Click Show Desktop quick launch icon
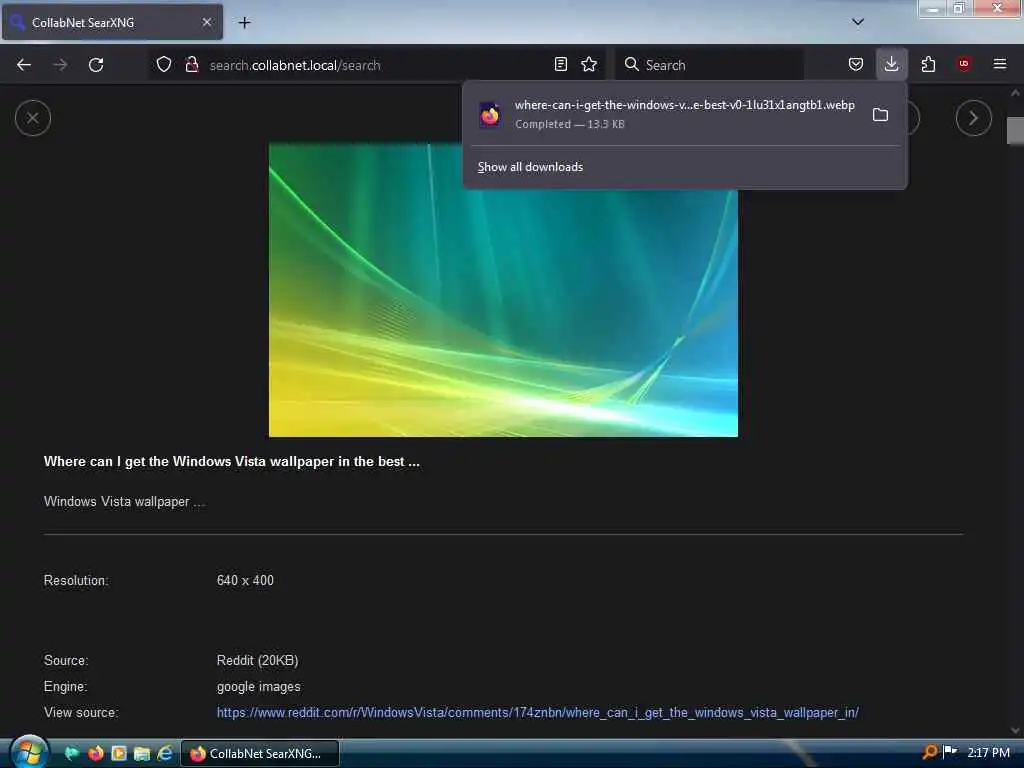The width and height of the screenshot is (1024, 768). pyautogui.click(x=72, y=754)
